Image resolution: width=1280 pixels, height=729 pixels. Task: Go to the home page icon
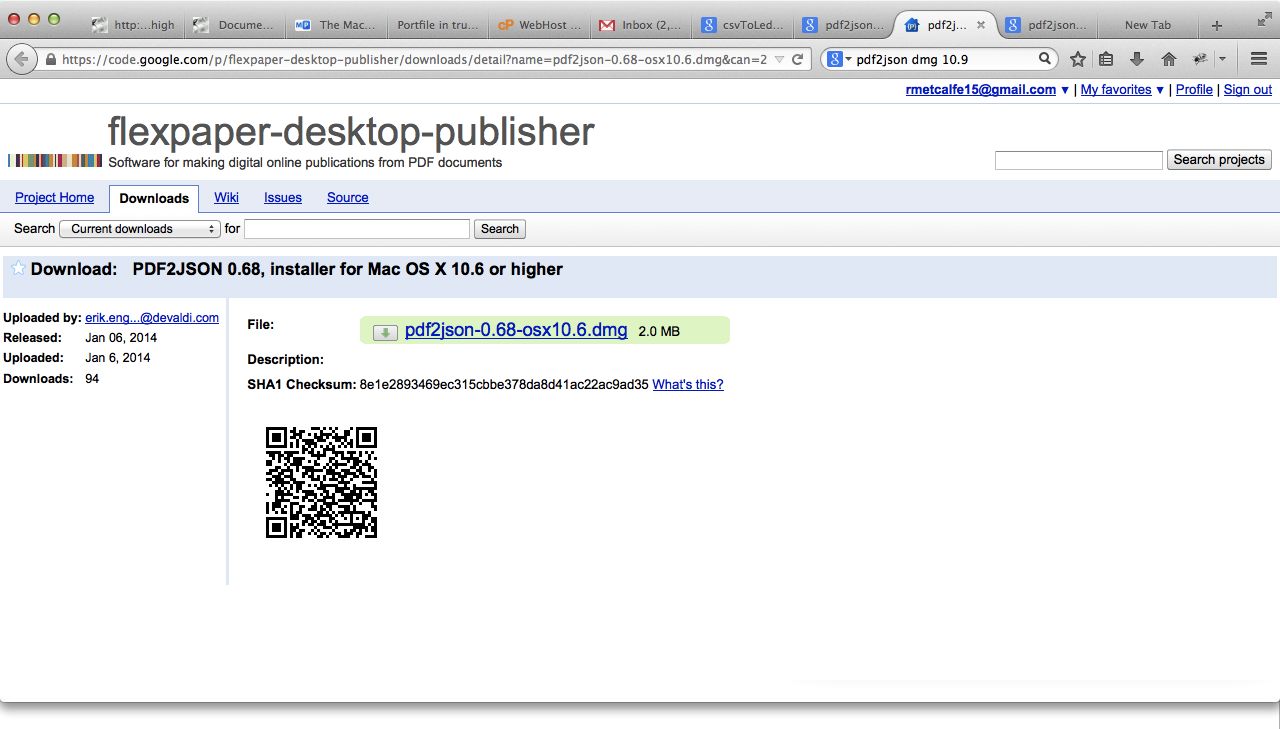click(x=1168, y=59)
